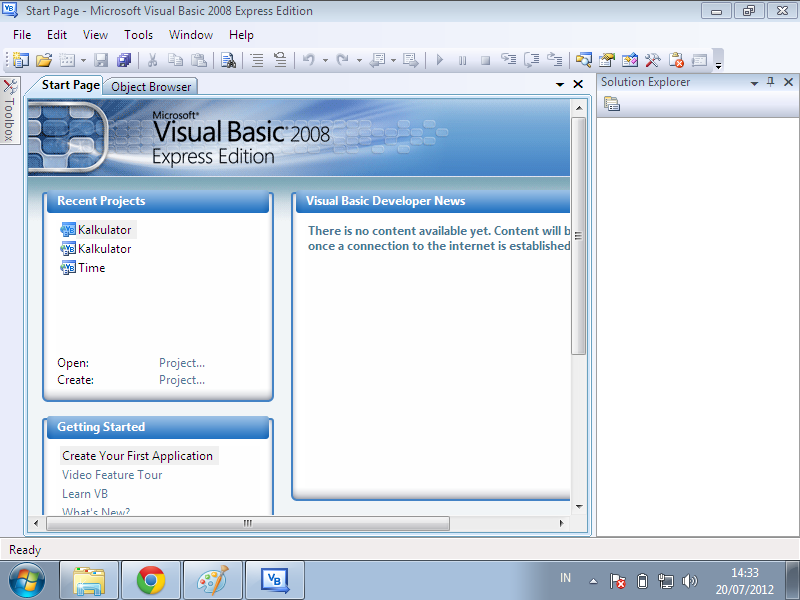Click the vertical scrollbar down arrow
800x600 pixels.
(579, 507)
